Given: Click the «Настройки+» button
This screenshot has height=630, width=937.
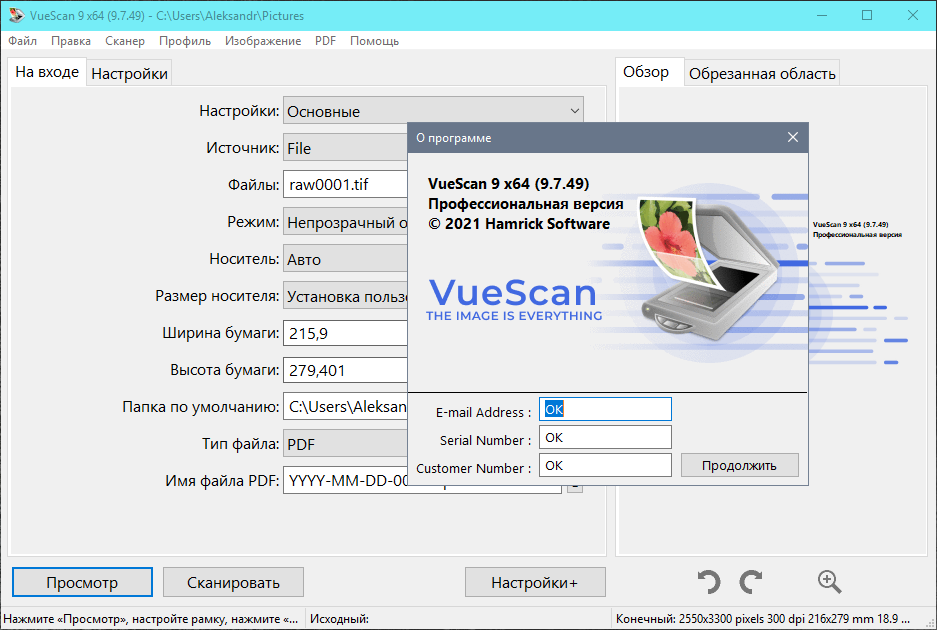Looking at the screenshot, I should 535,582.
